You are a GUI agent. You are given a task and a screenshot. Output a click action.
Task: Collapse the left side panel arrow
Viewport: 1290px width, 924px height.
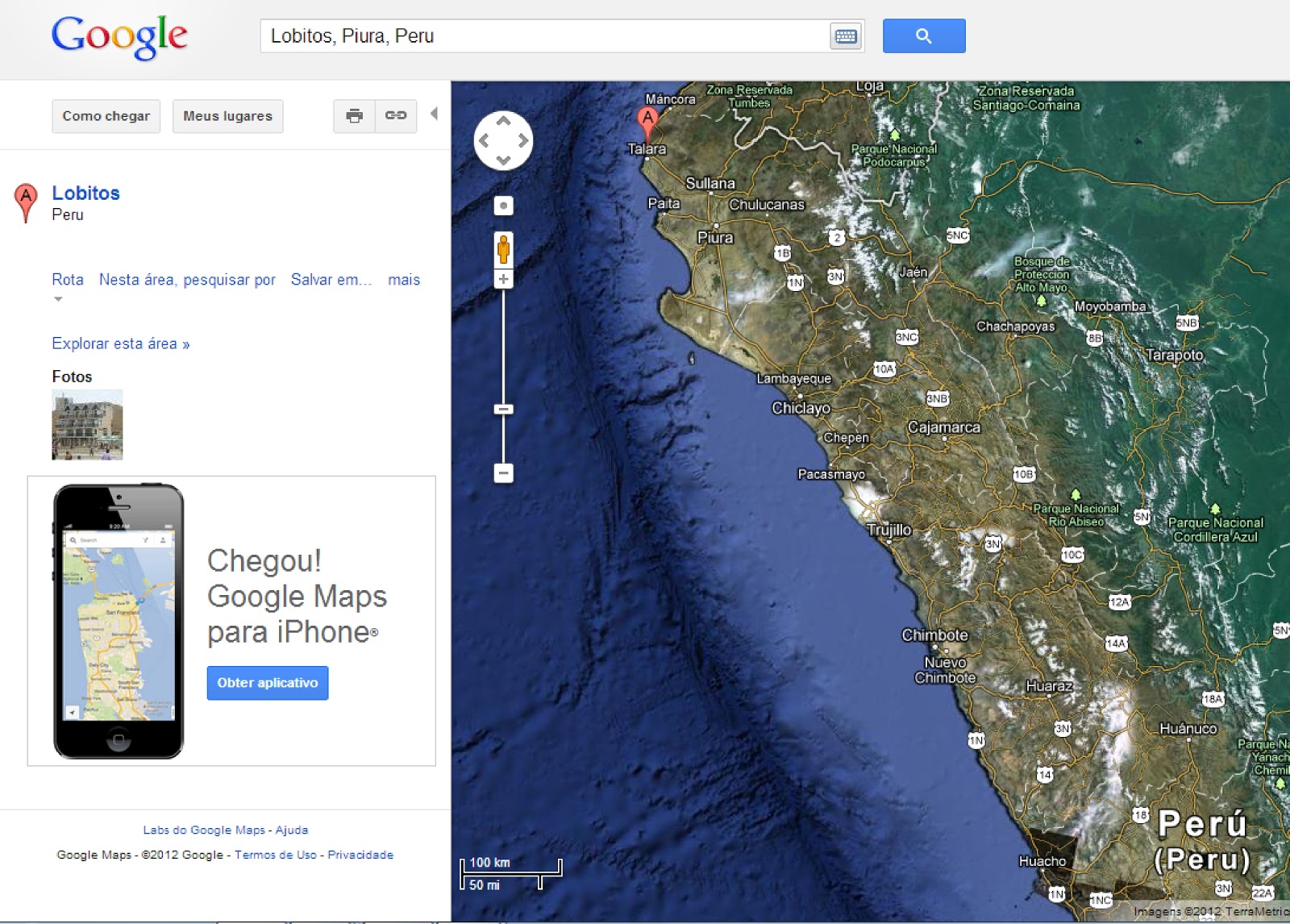[x=434, y=114]
